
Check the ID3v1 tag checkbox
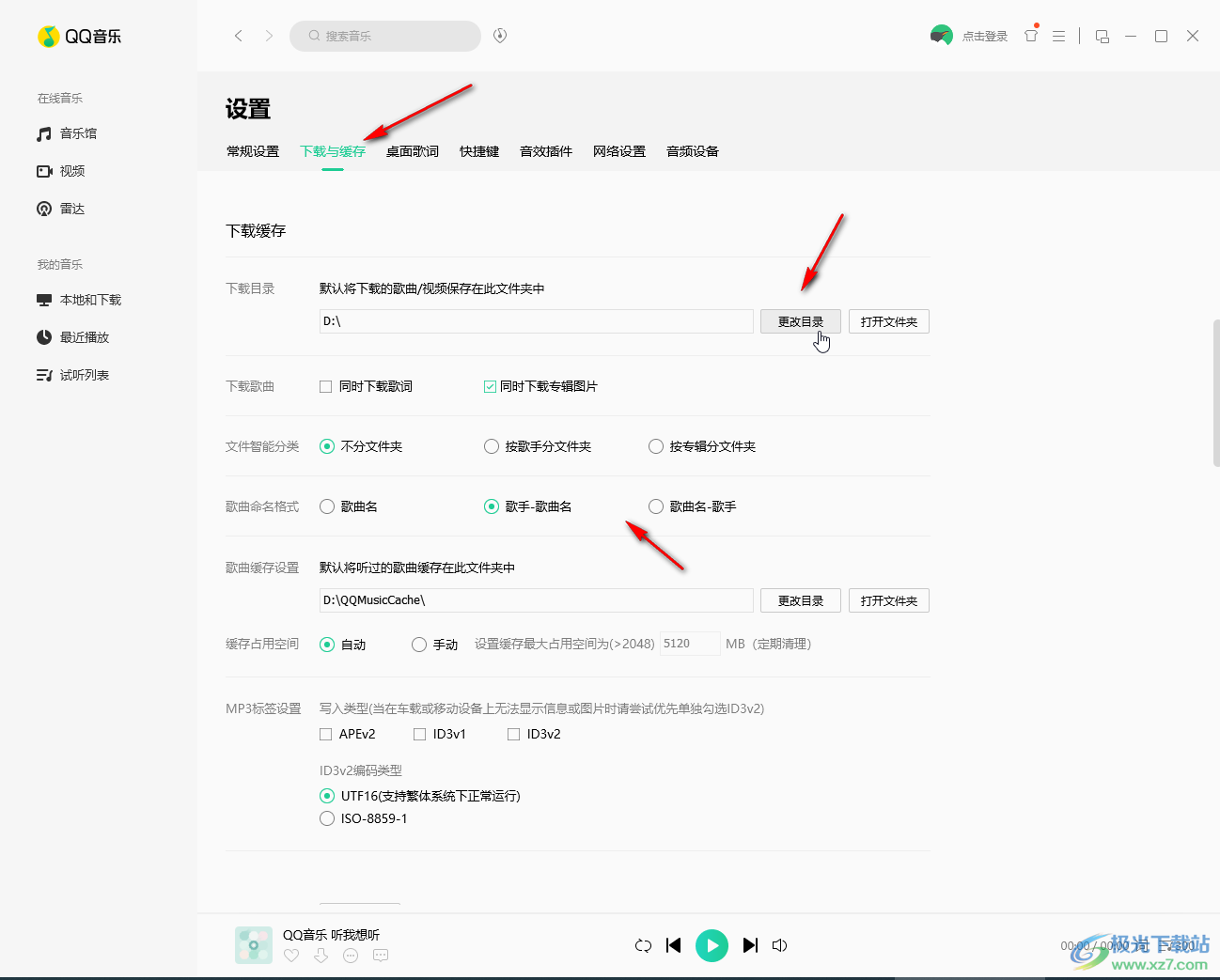click(x=420, y=734)
